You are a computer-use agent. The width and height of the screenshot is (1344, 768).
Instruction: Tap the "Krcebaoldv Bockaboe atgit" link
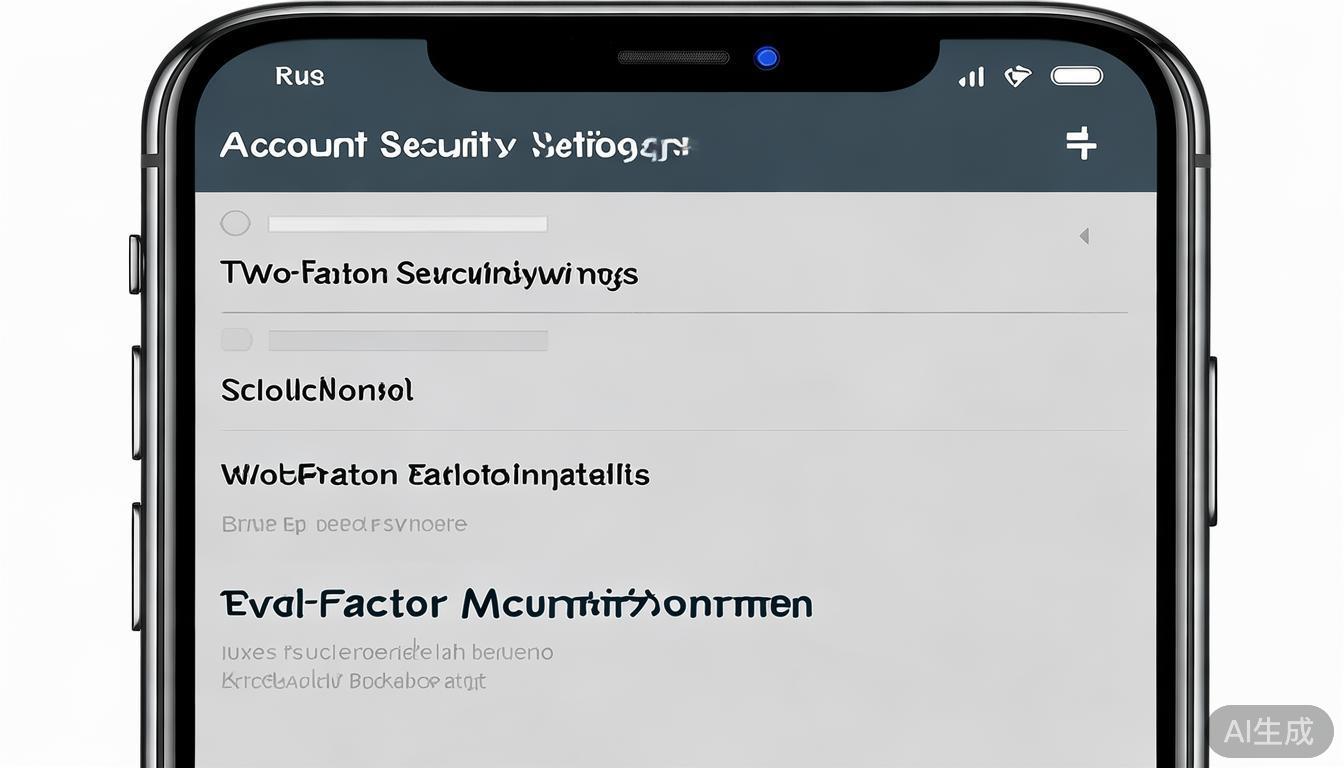pos(353,681)
